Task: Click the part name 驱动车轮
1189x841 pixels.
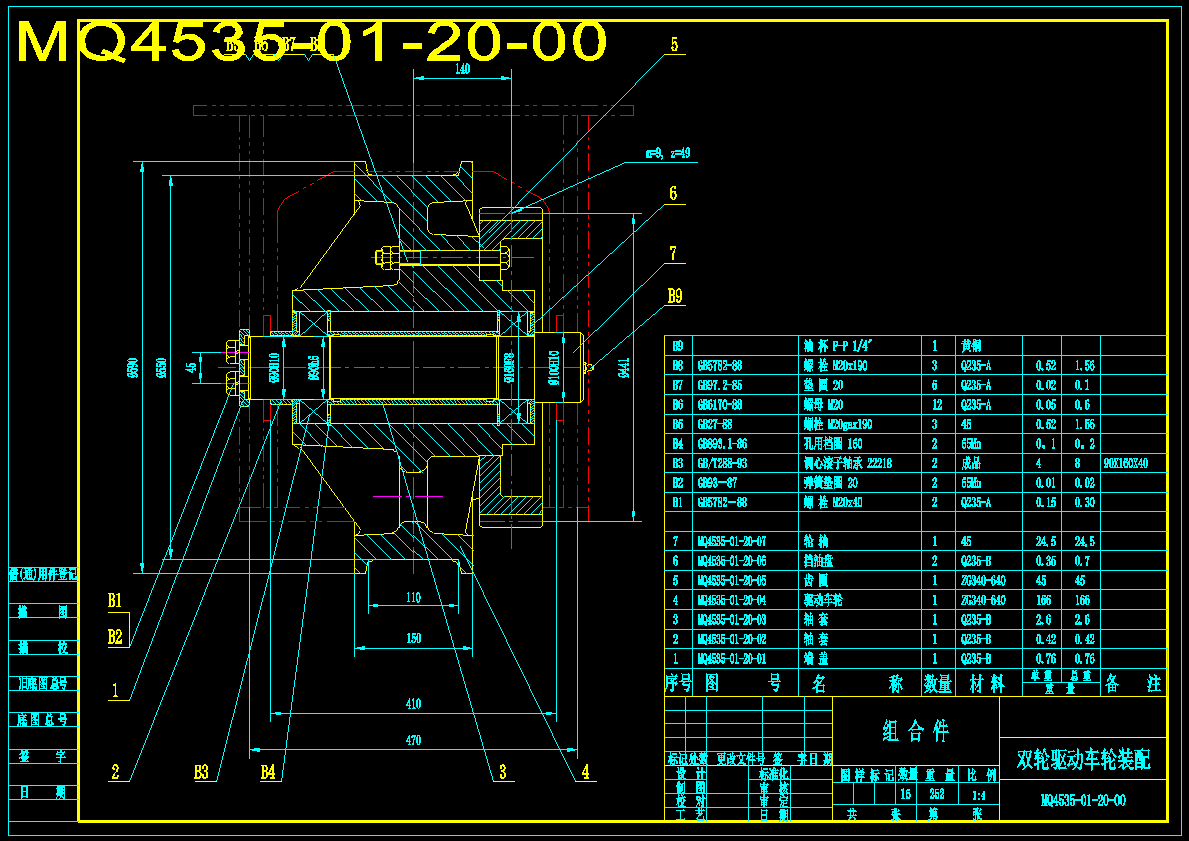Action: (823, 601)
